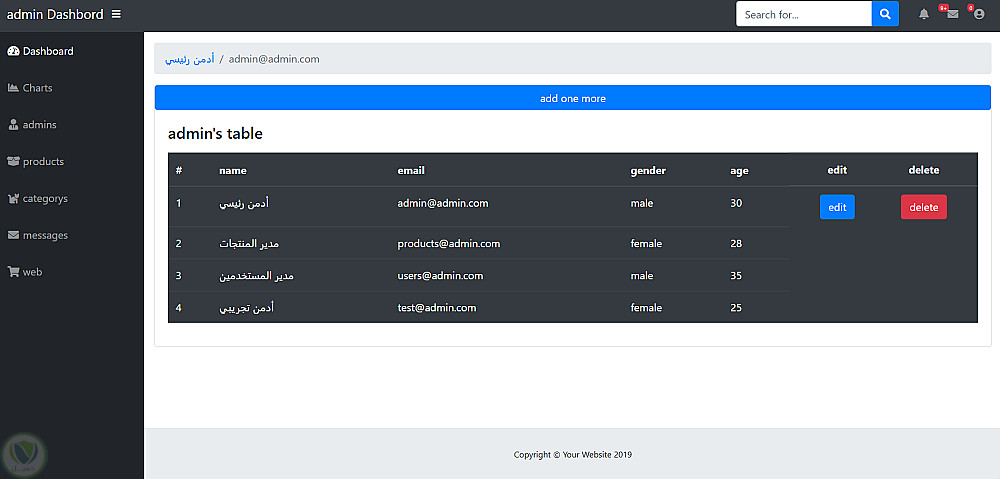Click the 'delete' column header

point(923,170)
